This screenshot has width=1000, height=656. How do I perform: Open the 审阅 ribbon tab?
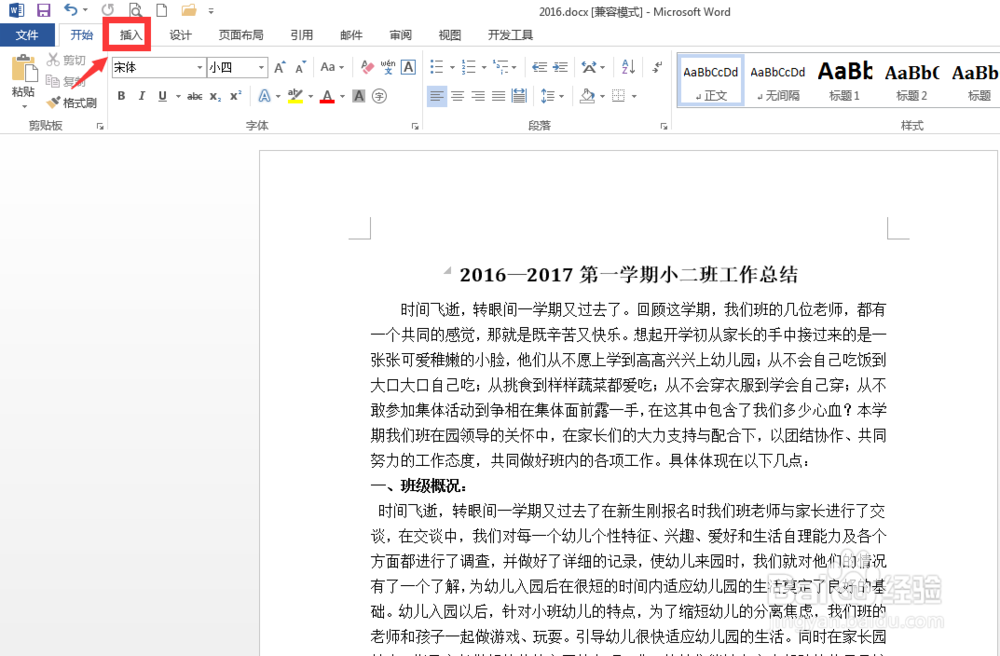click(400, 34)
